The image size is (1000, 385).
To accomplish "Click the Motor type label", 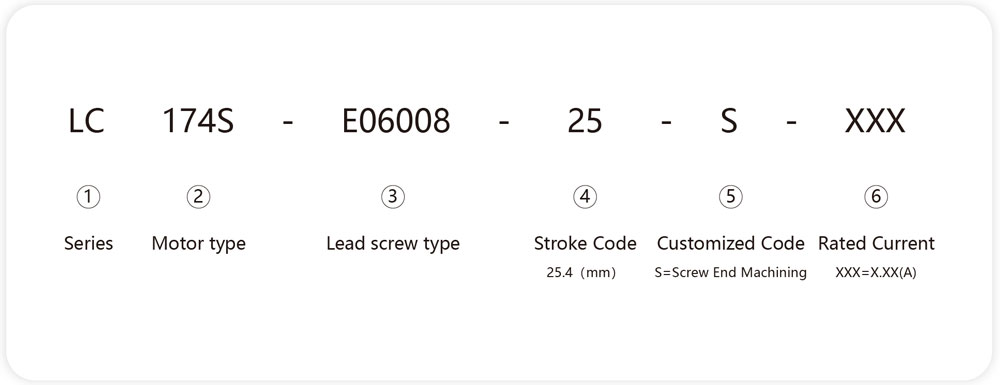I will (x=198, y=244).
